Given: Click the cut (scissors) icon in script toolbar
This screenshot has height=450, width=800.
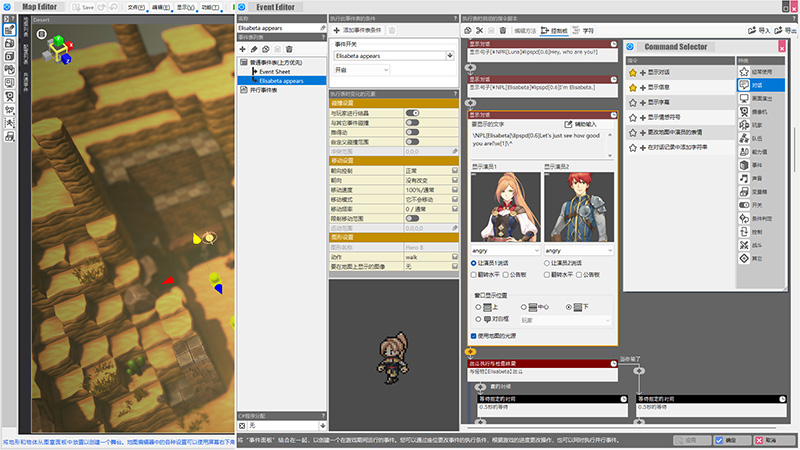Looking at the screenshot, I should 480,31.
